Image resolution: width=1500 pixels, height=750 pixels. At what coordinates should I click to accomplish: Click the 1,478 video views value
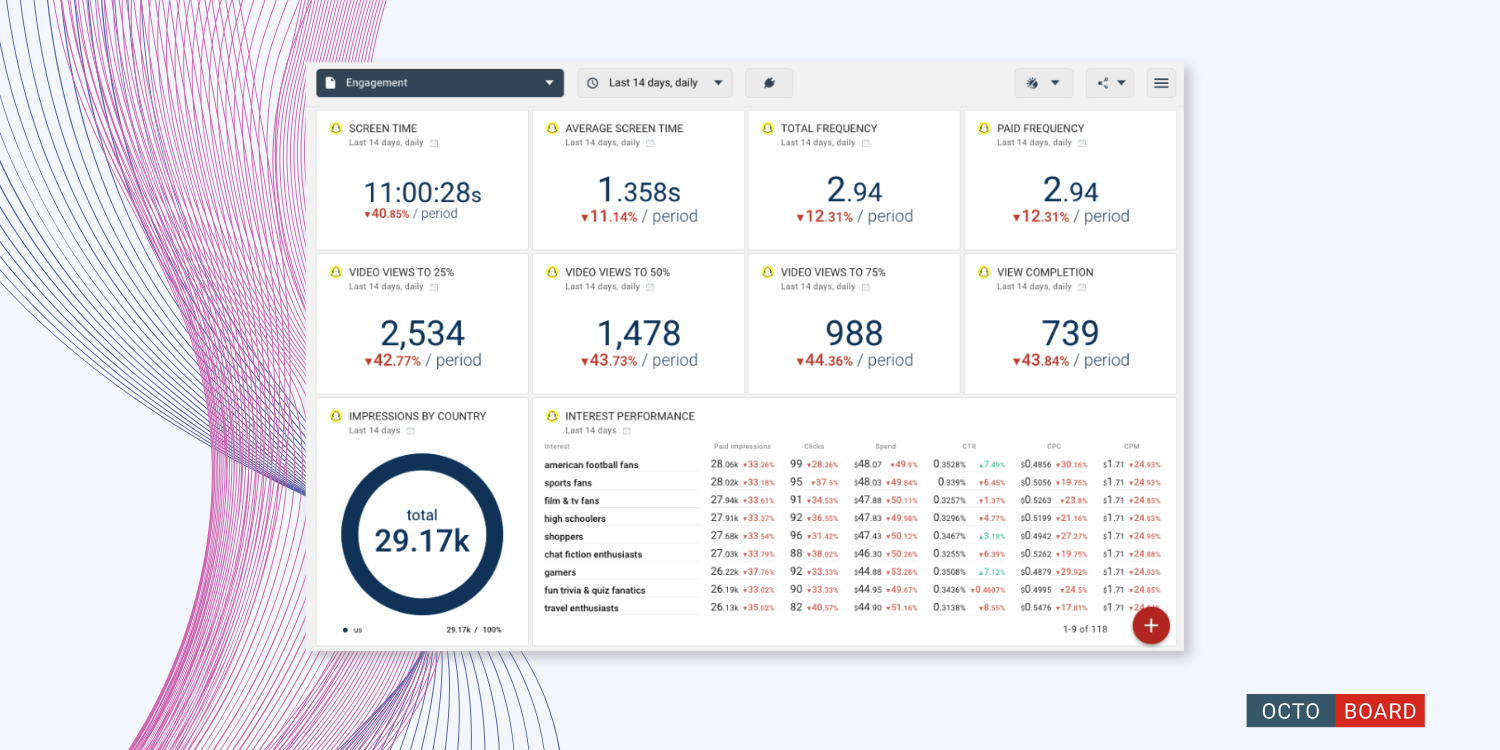[x=638, y=334]
